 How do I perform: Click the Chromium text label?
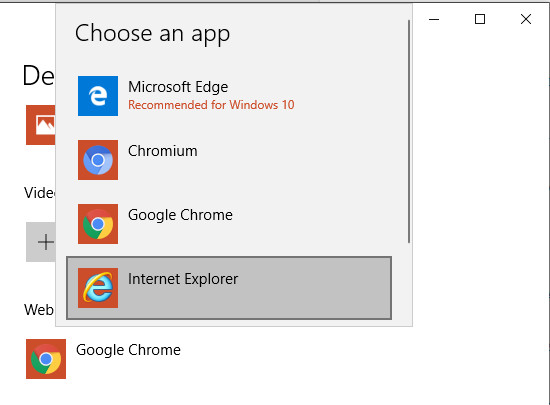coord(162,151)
